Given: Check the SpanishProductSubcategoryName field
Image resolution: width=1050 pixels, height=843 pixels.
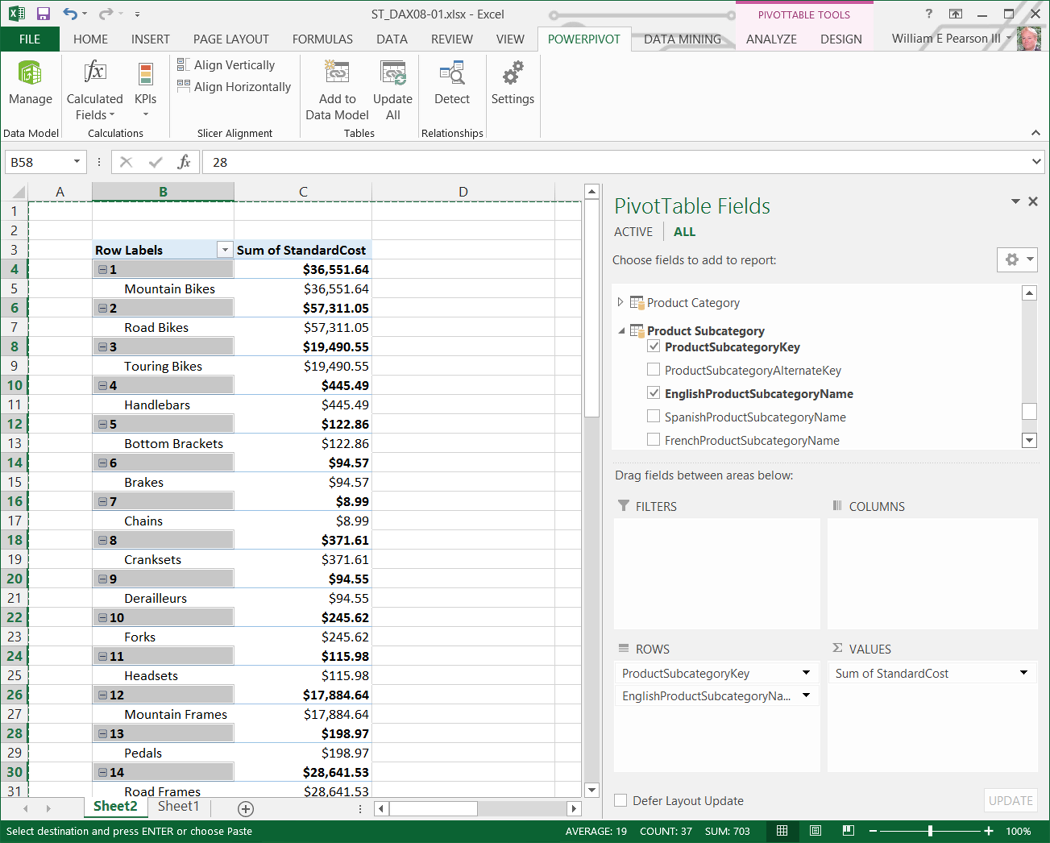Looking at the screenshot, I should pos(654,416).
